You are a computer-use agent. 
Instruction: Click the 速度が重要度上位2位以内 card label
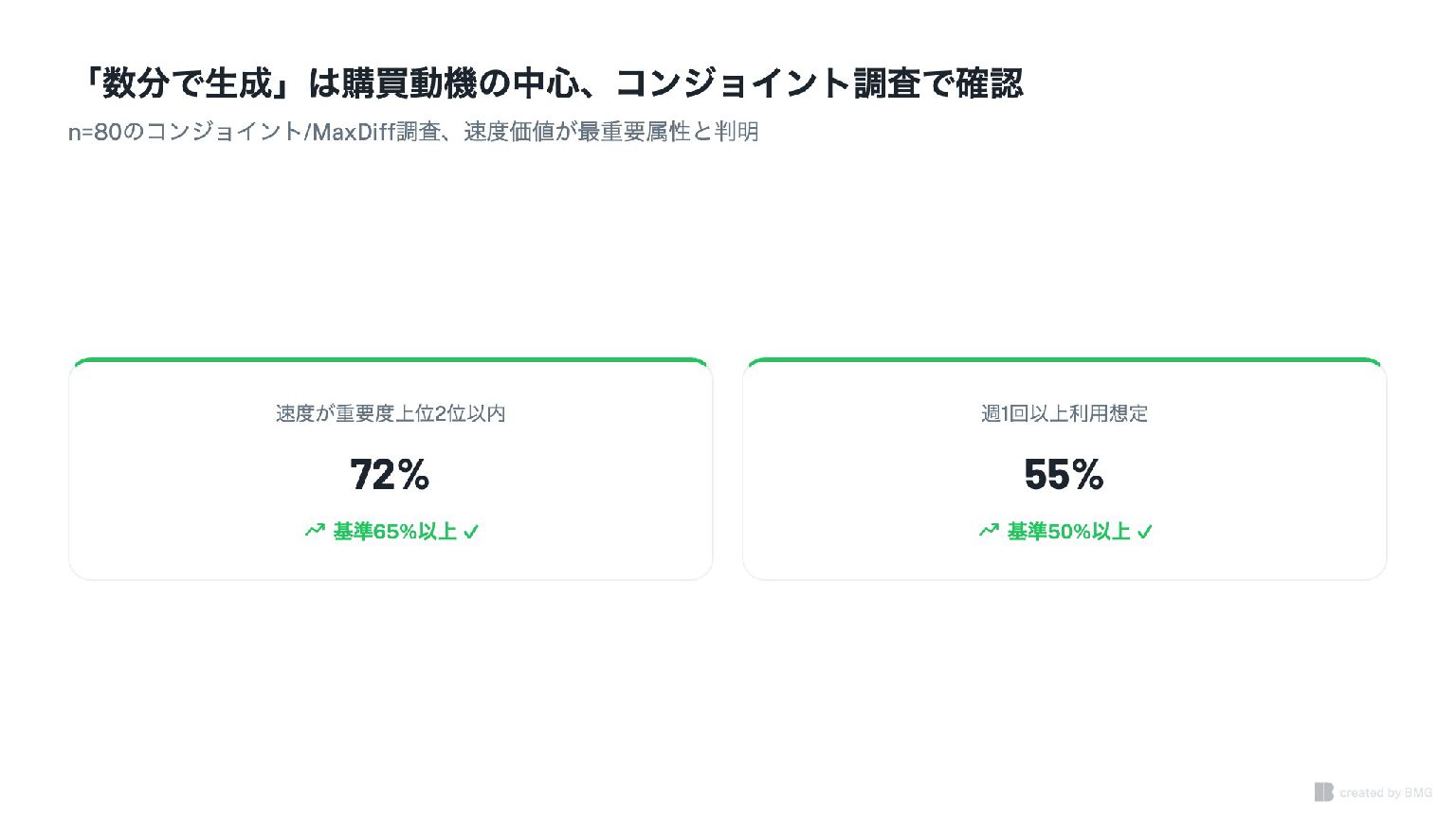[391, 413]
